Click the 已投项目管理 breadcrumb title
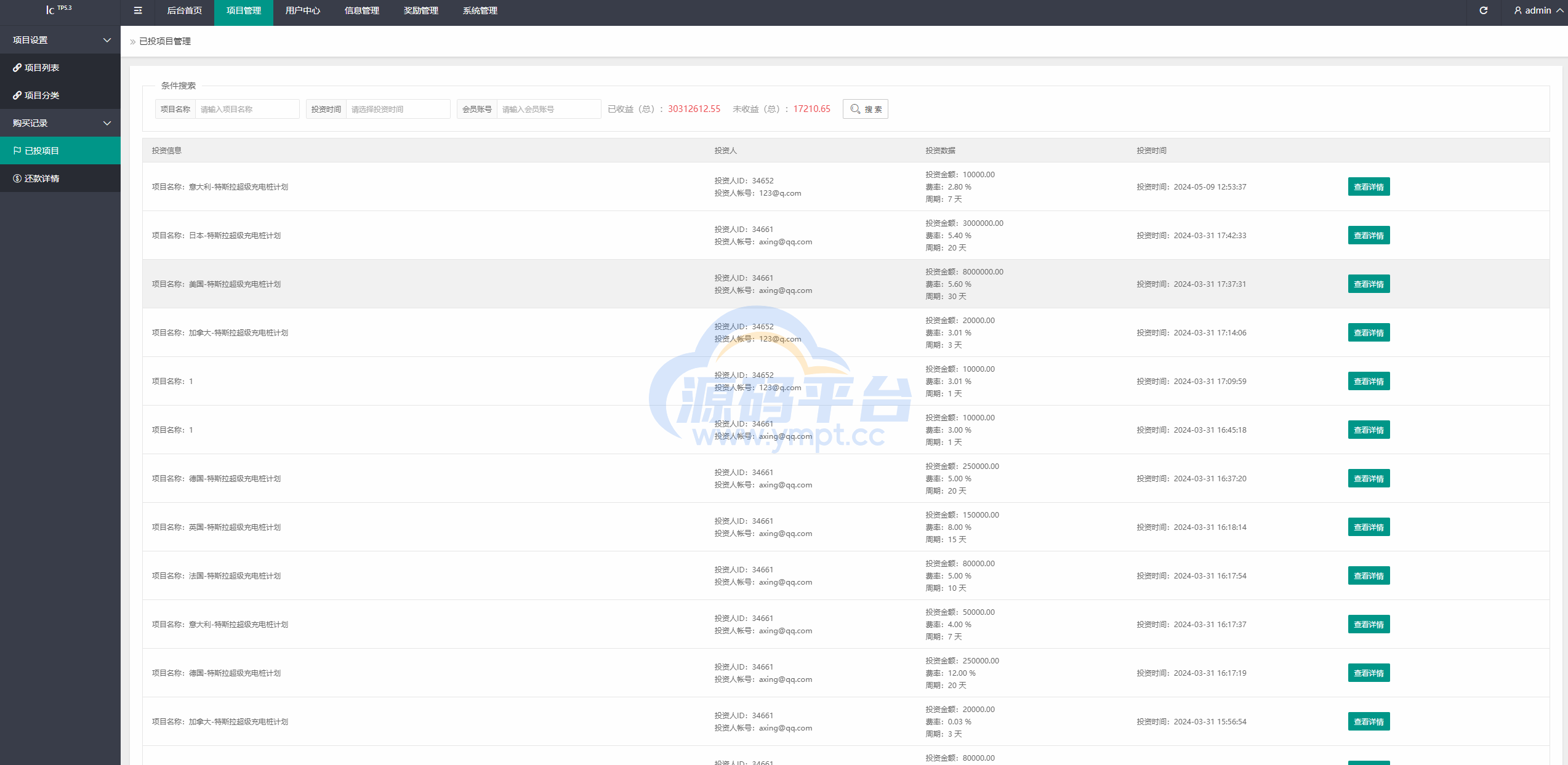The width and height of the screenshot is (1568, 765). pos(165,41)
